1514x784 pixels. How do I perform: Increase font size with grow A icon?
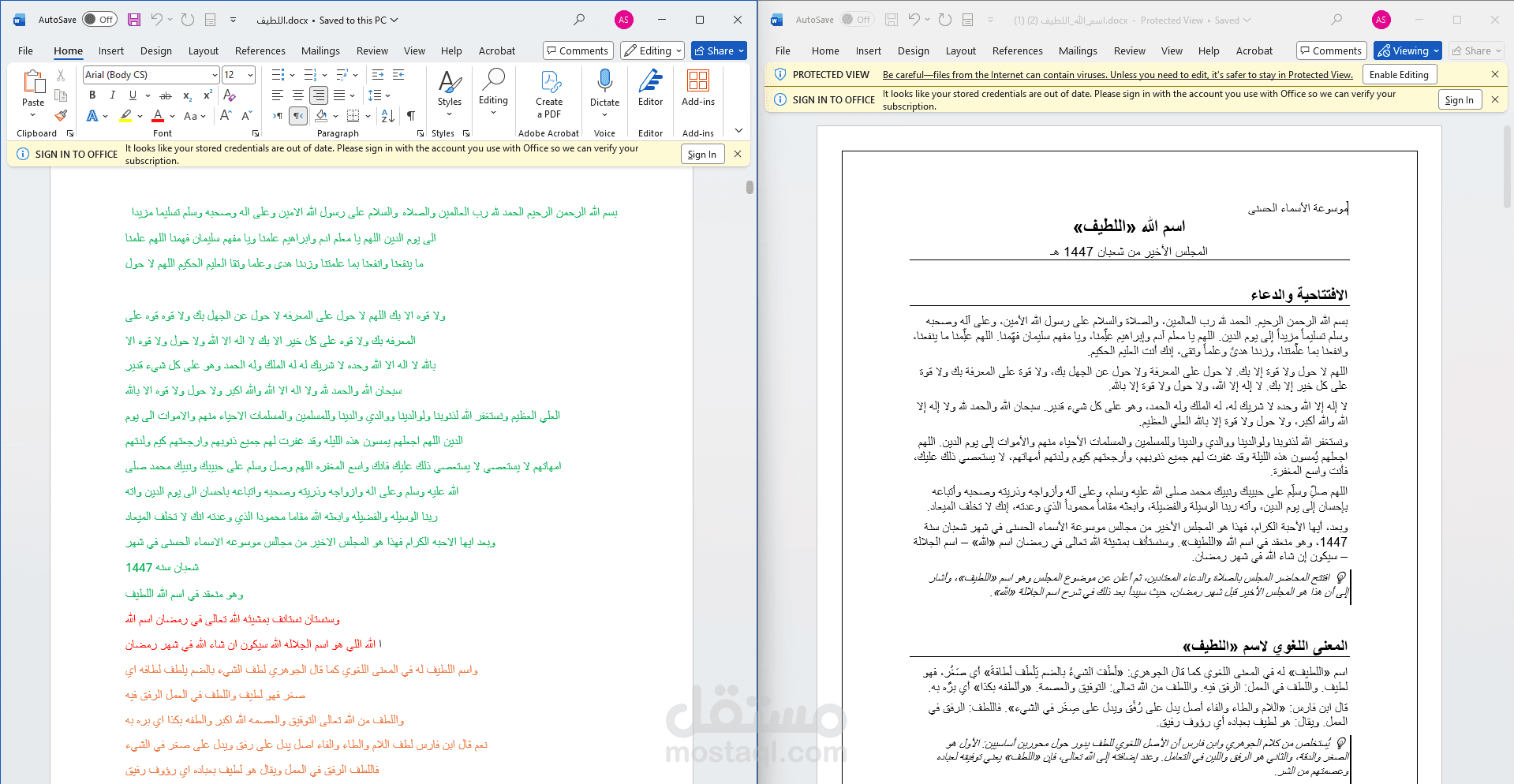226,116
